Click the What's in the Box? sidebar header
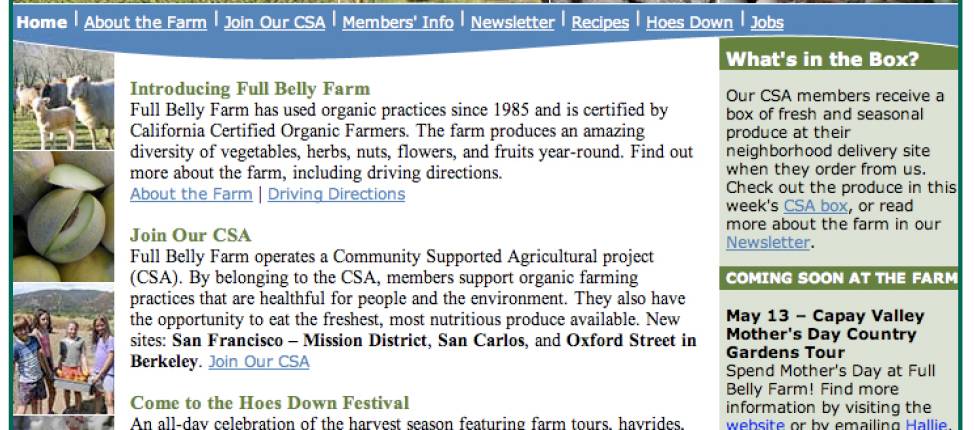This screenshot has width=975, height=430. pos(822,60)
